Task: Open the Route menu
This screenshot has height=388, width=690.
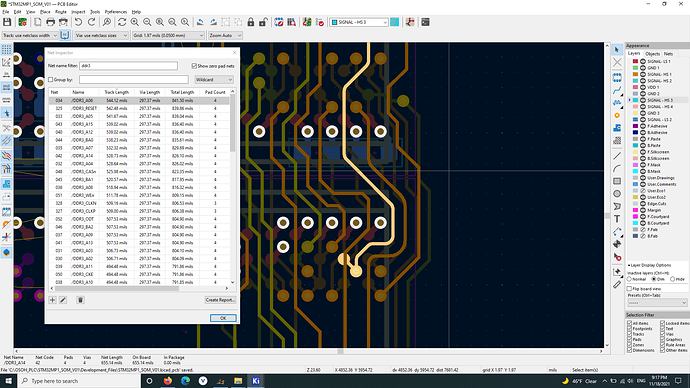Action: click(61, 12)
